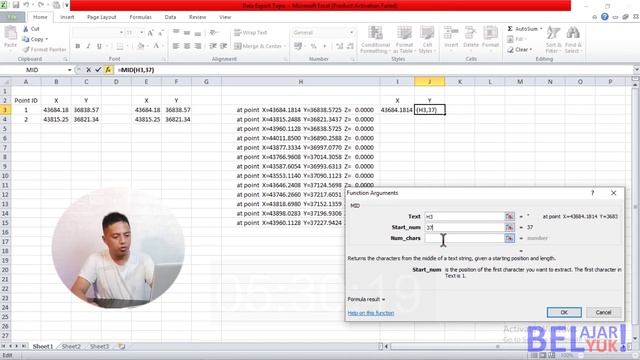640x360 pixels.
Task: Click the Increase Decimal icon
Action: click(340, 46)
